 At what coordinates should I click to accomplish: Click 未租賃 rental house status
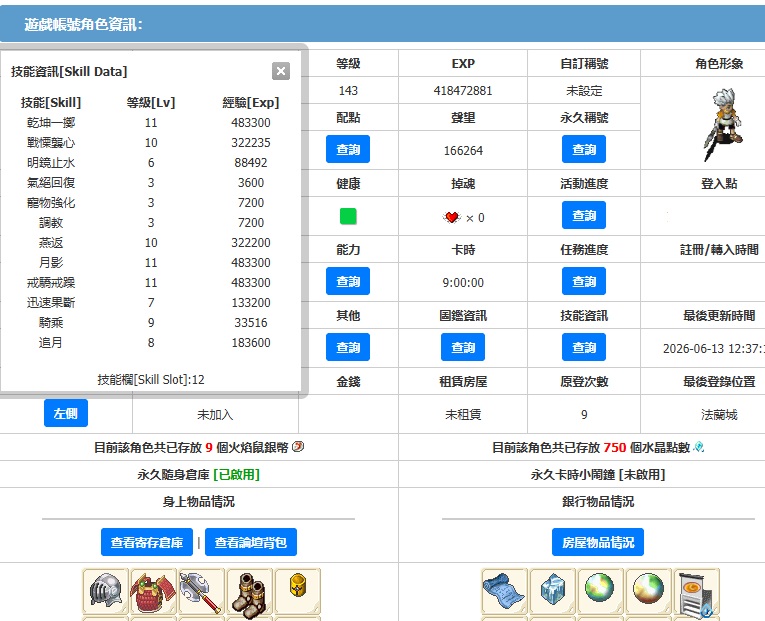[463, 415]
